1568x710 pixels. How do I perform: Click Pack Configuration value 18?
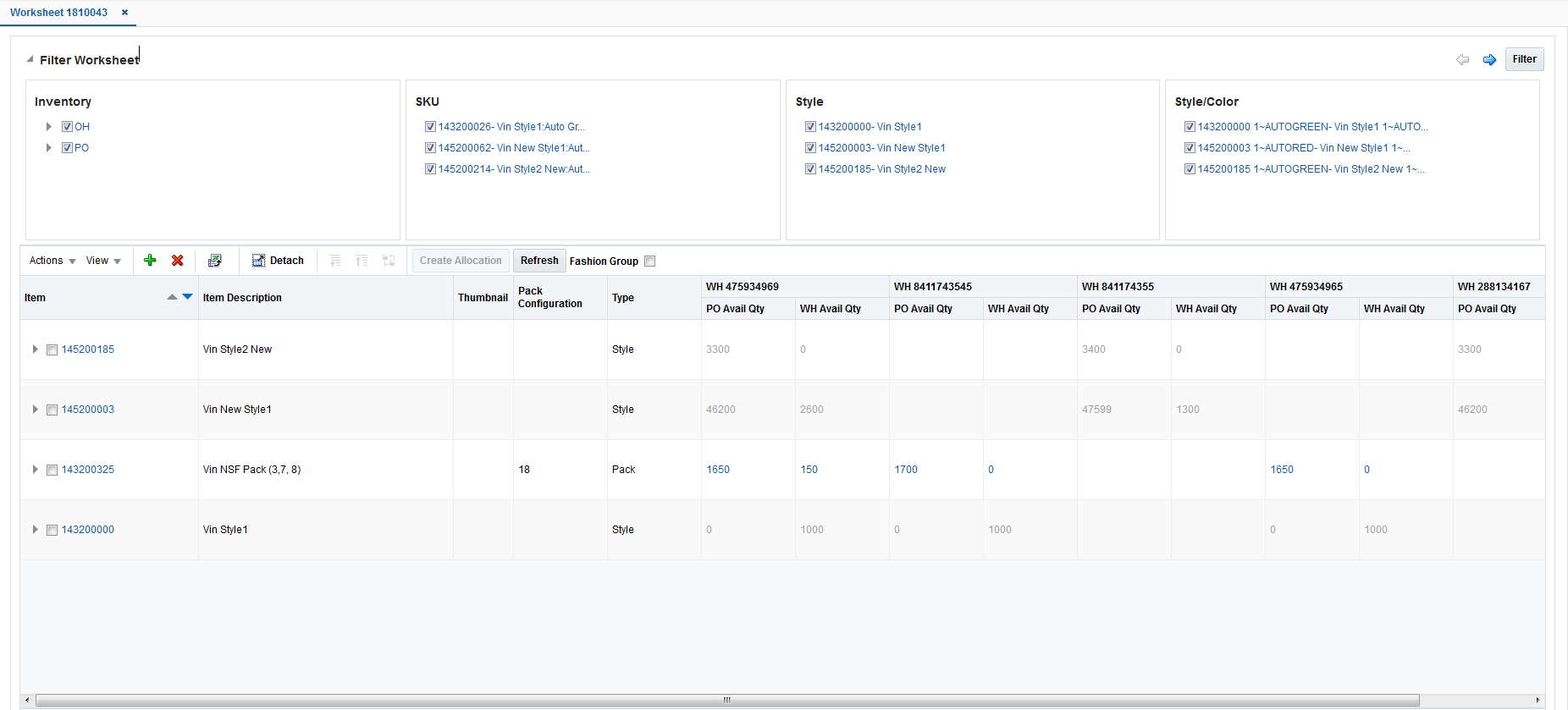pyautogui.click(x=524, y=470)
